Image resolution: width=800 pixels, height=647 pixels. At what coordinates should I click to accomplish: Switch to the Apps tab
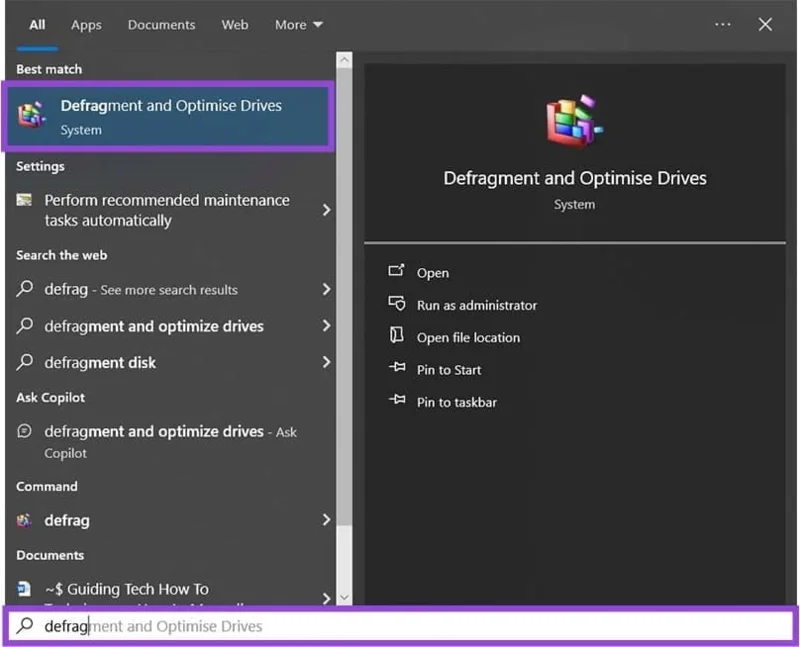86,25
